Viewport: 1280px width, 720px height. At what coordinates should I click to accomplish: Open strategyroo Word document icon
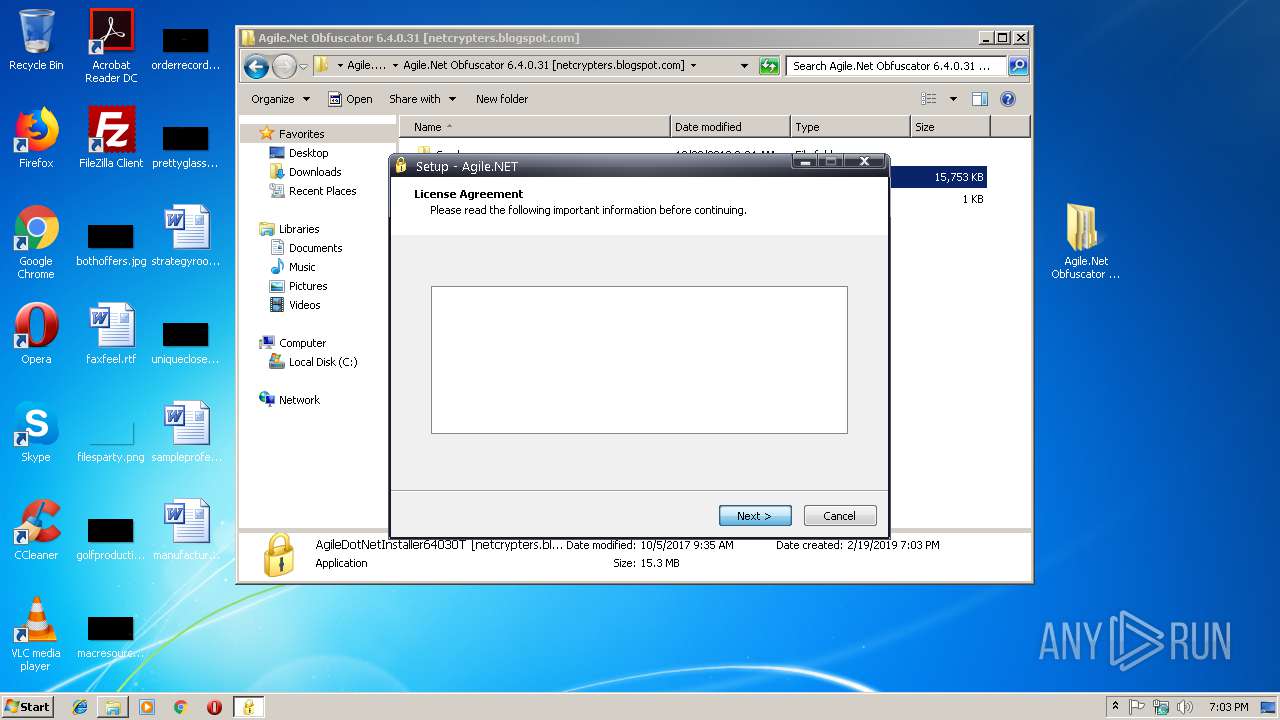(186, 236)
